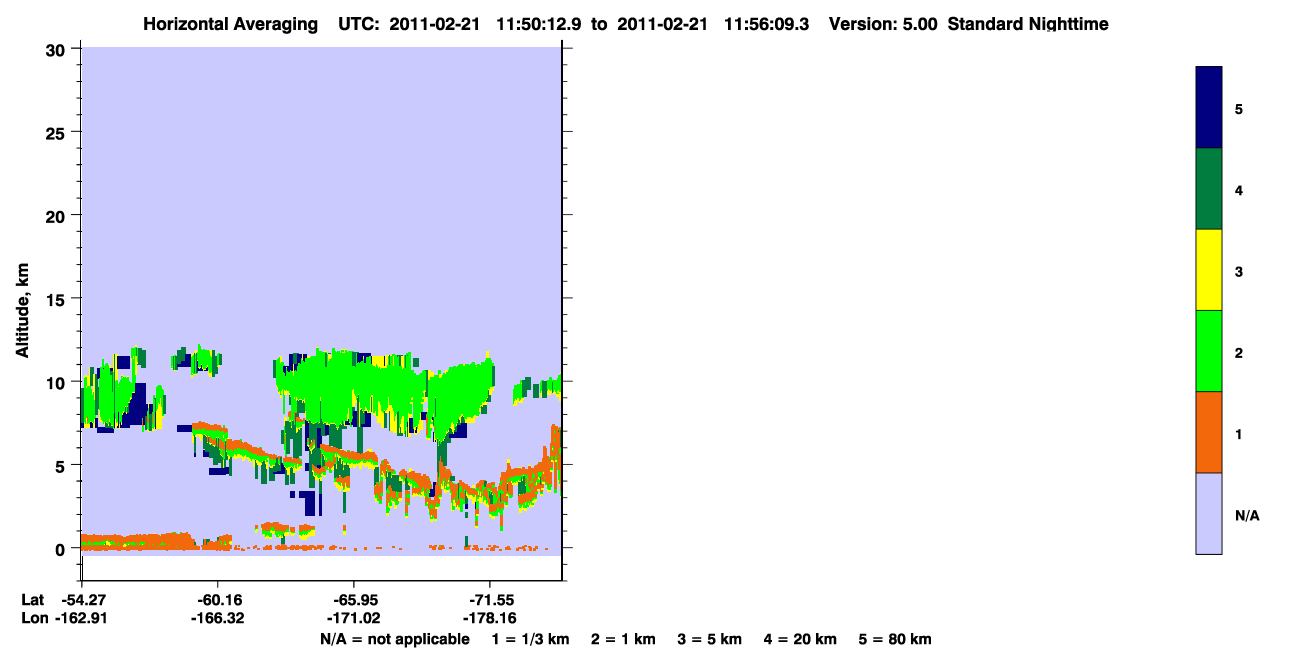This screenshot has width=1300, height=667.
Task: Click 'Standard Nighttime' in the title
Action: 1028,24
